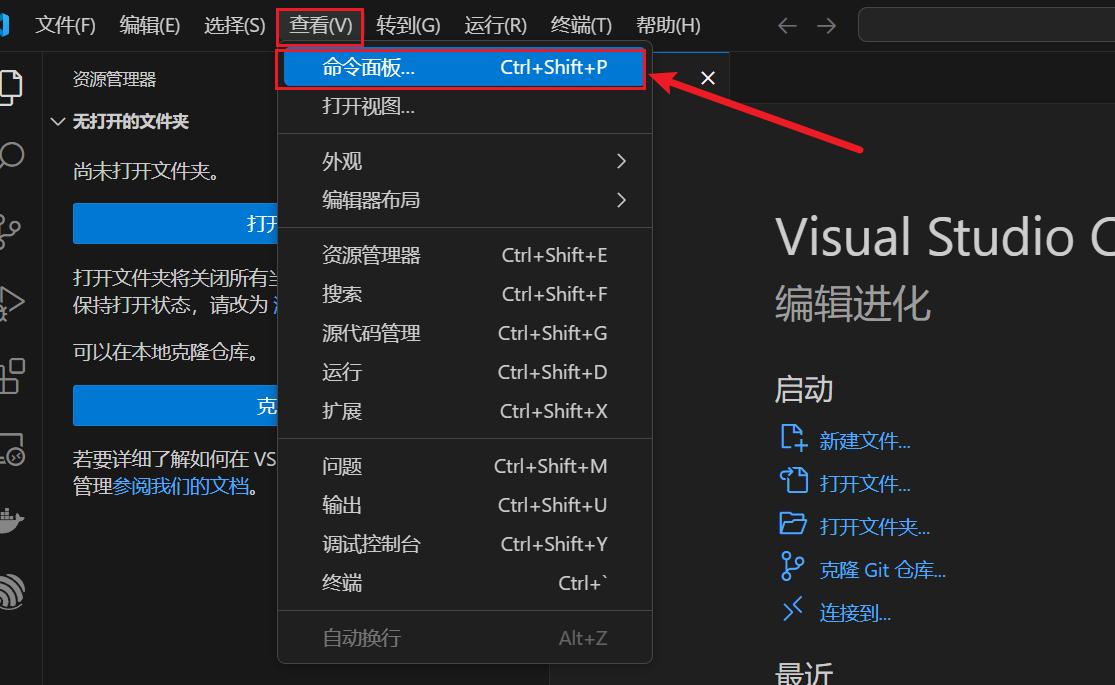Screen dimensions: 1115x685
Task: Select 扩展 menu entry
Action: [x=464, y=411]
